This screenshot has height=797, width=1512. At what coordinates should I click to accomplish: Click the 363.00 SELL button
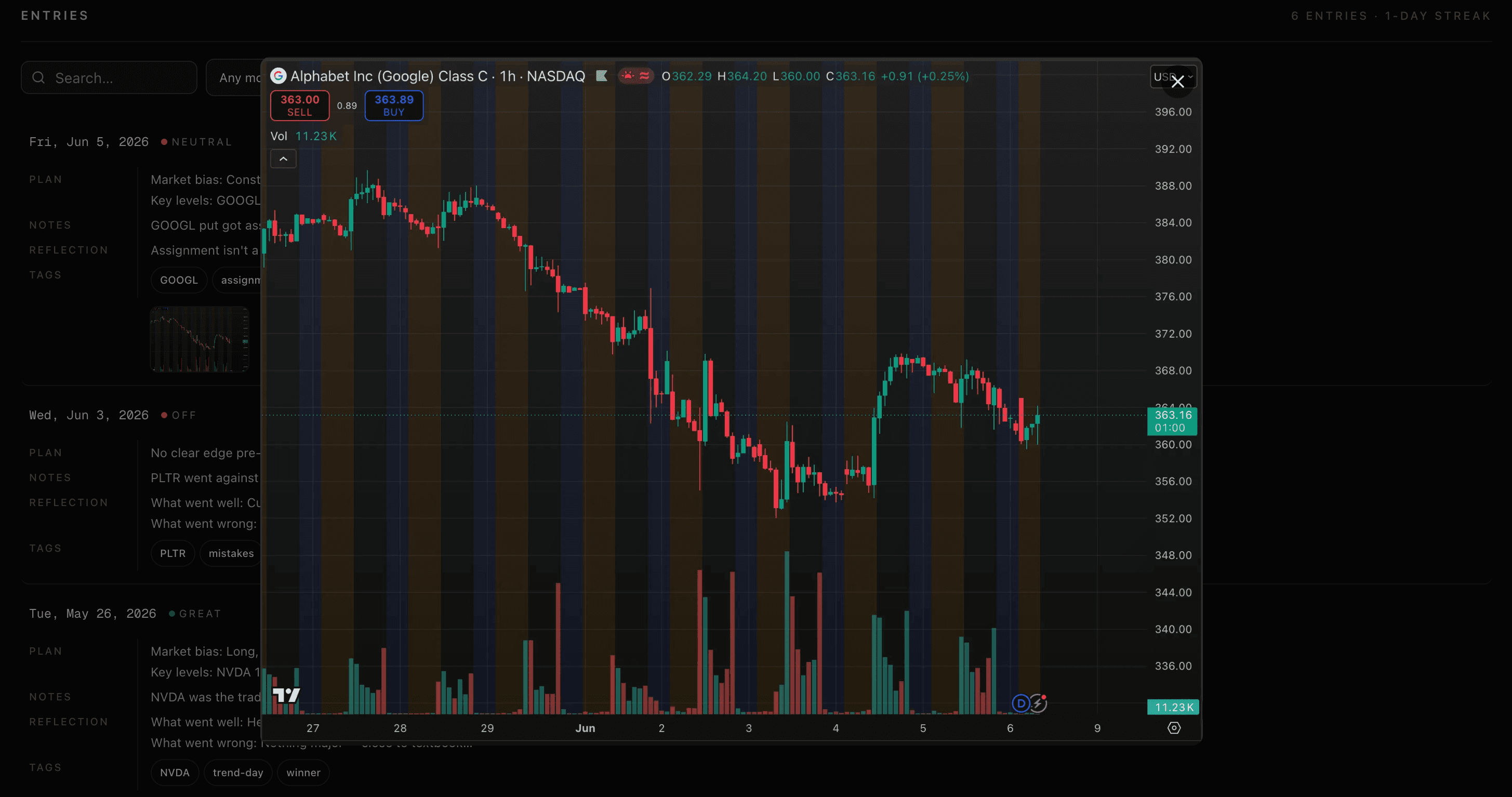point(300,105)
